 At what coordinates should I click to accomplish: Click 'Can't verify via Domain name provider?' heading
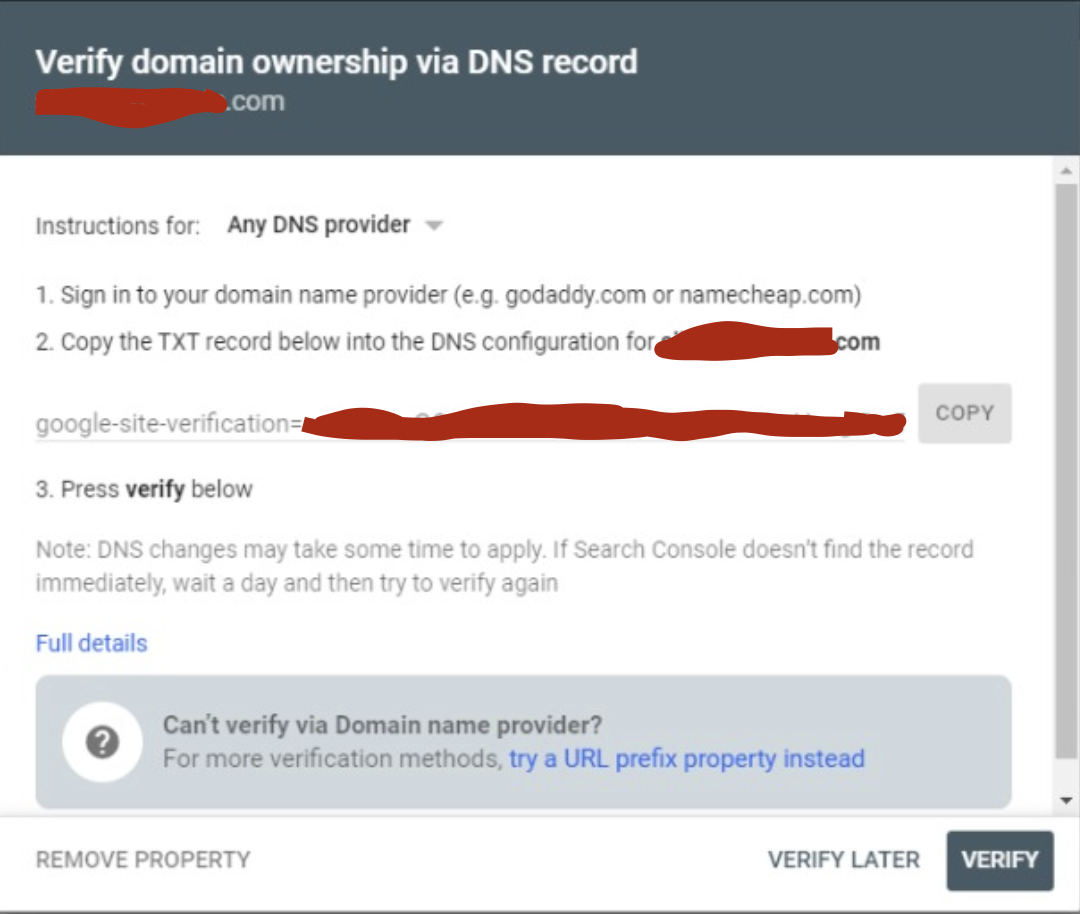click(x=382, y=725)
